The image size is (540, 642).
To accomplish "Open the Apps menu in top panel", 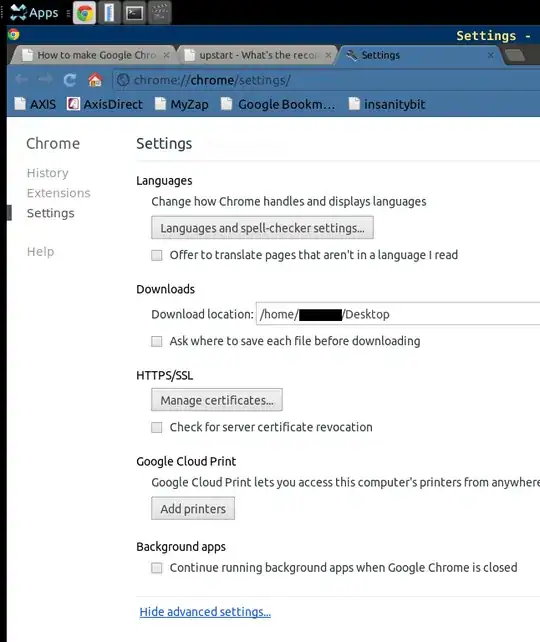I will (34, 13).
